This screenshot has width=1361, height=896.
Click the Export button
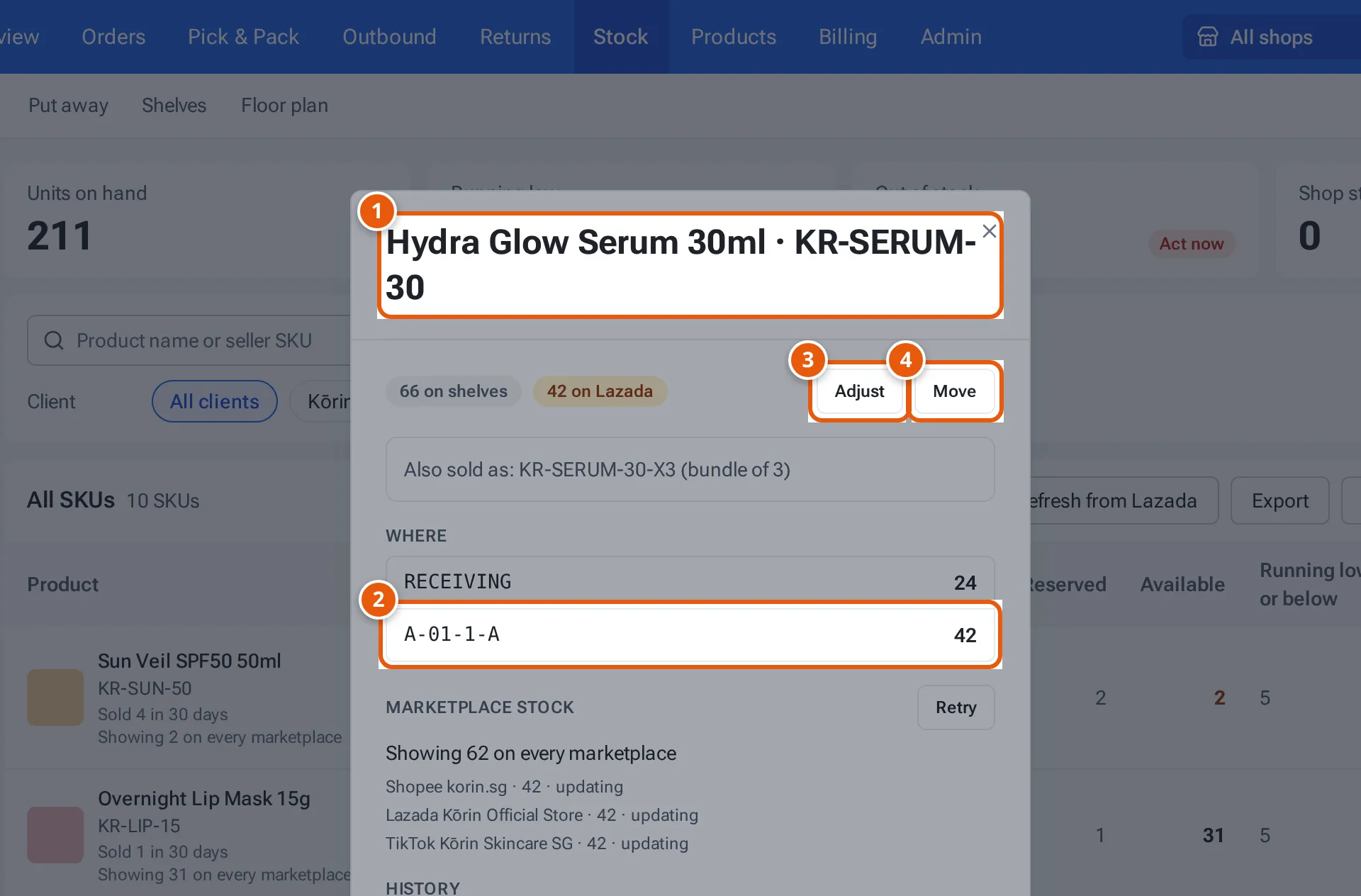click(1279, 500)
